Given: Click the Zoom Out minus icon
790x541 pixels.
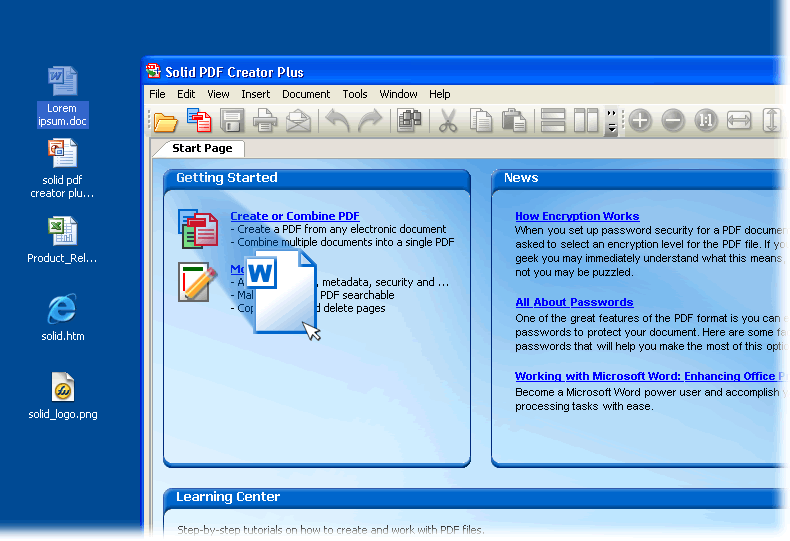Looking at the screenshot, I should pyautogui.click(x=673, y=121).
